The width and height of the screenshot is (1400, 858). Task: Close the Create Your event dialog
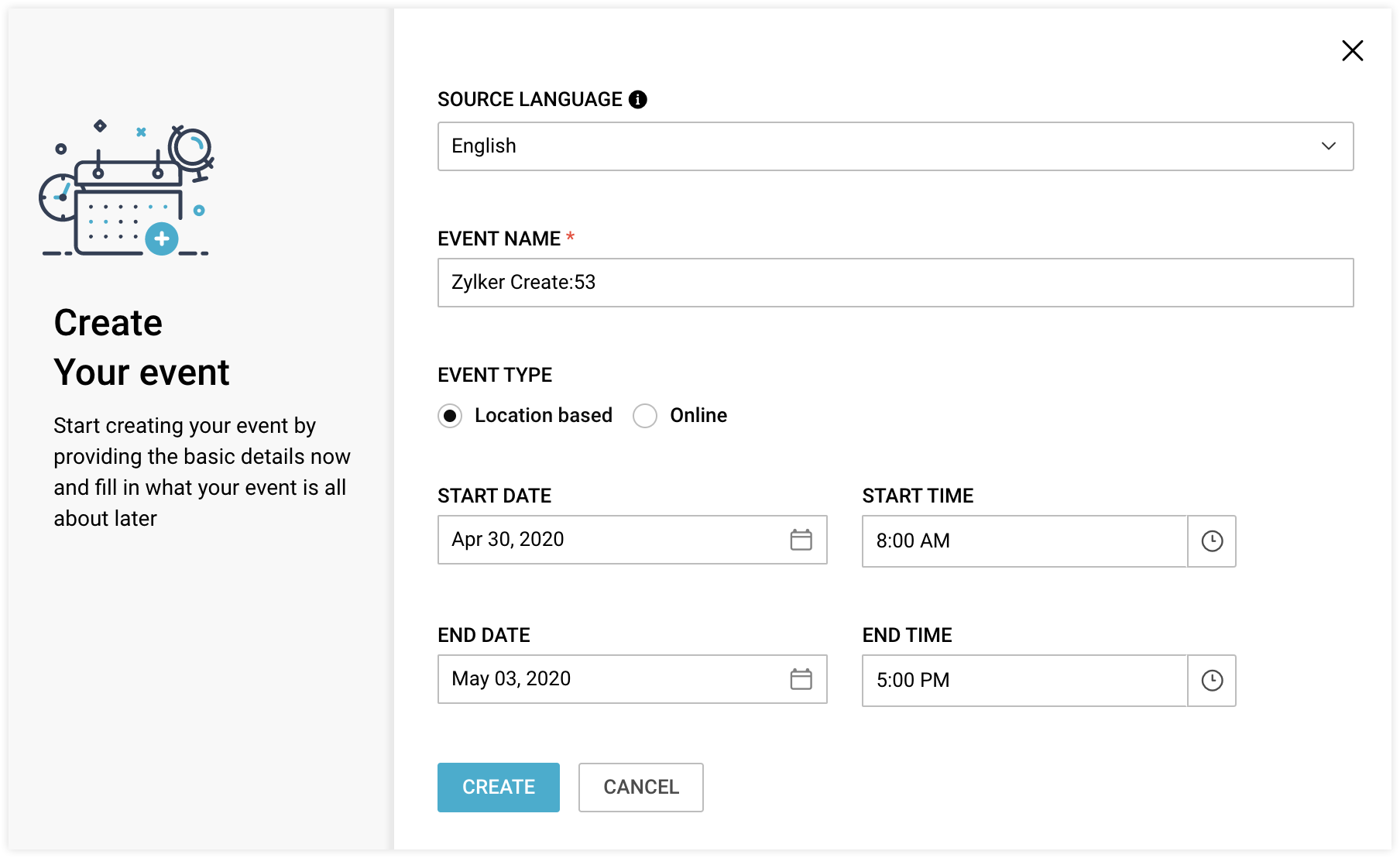click(1352, 51)
